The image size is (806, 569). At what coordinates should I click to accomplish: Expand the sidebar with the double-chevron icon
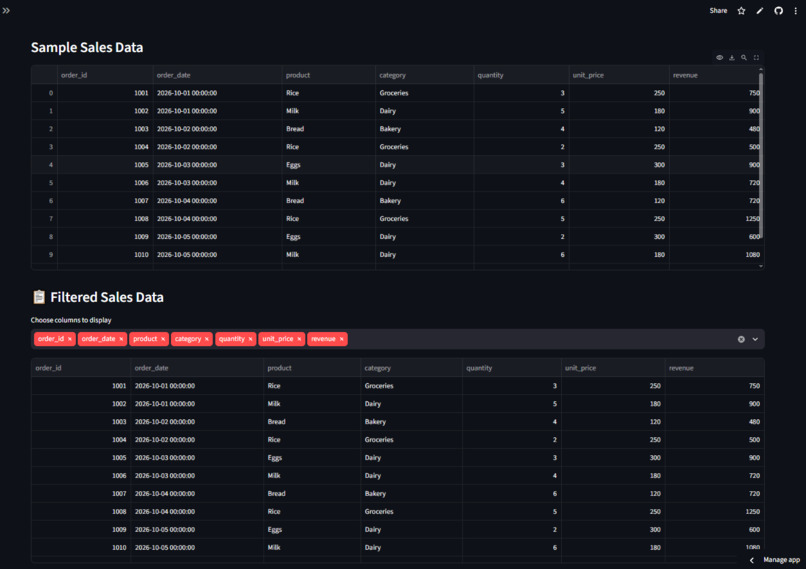click(6, 10)
